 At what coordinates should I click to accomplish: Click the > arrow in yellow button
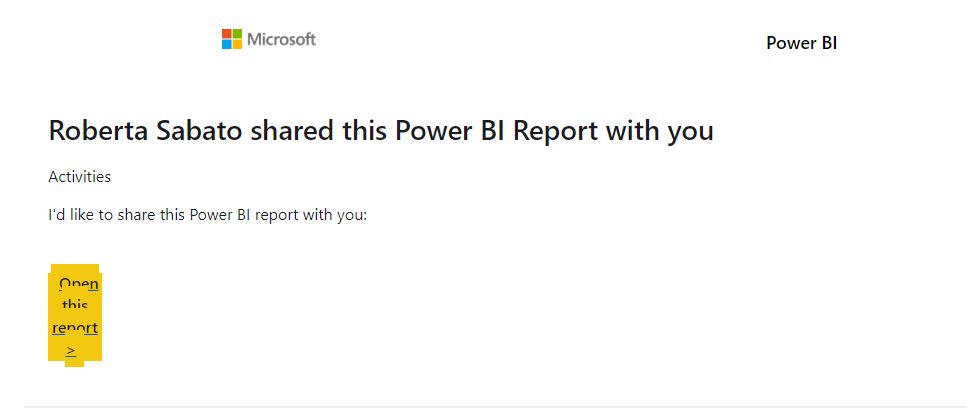(x=72, y=351)
